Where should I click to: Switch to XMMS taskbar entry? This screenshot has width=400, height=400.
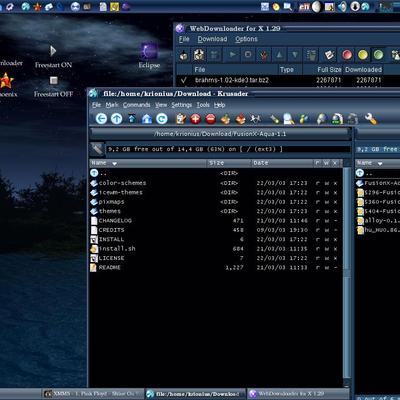[93, 394]
